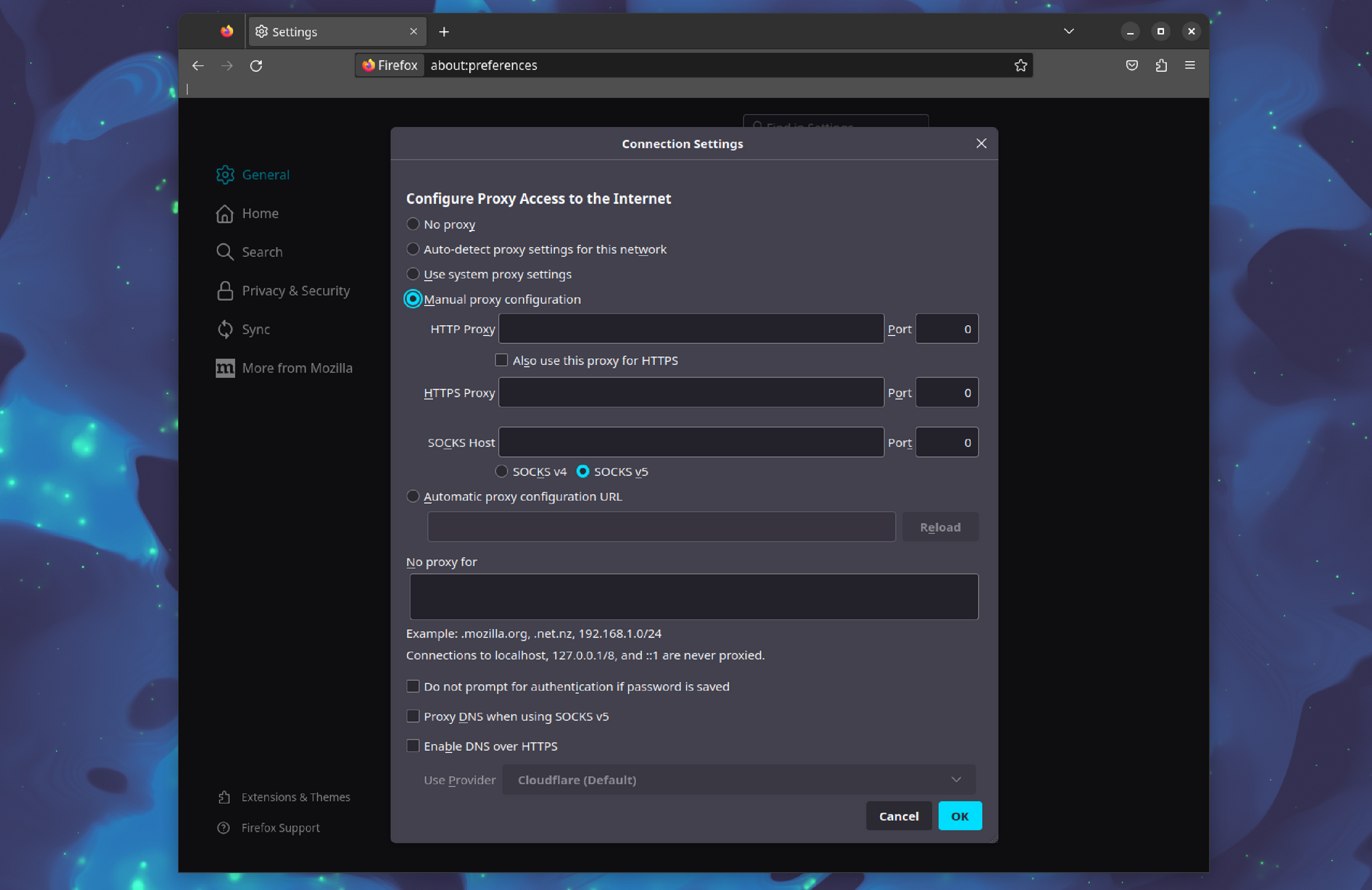
Task: Enable Proxy DNS when using SOCKS v5
Action: [x=413, y=716]
